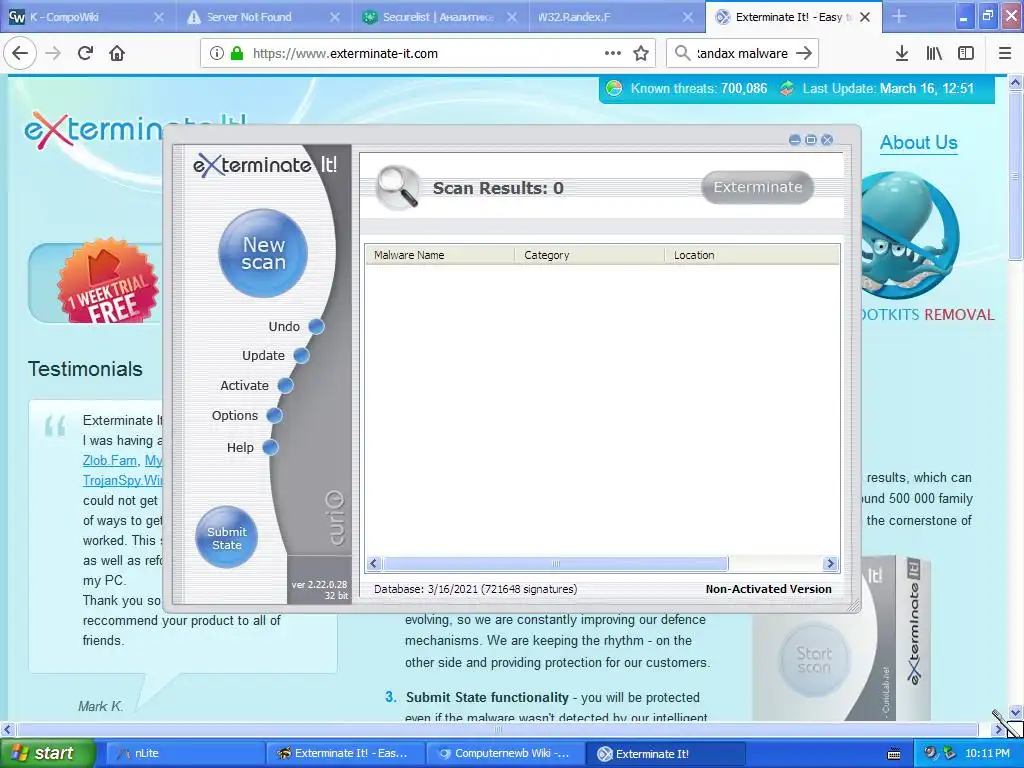Viewport: 1024px width, 768px height.
Task: Go forward in Firefox
Action: coord(53,53)
